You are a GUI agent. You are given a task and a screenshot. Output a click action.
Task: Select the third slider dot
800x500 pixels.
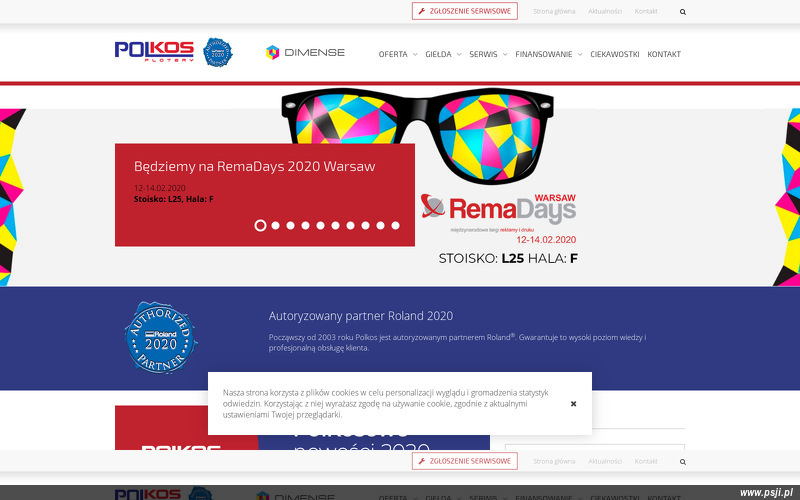coord(290,226)
